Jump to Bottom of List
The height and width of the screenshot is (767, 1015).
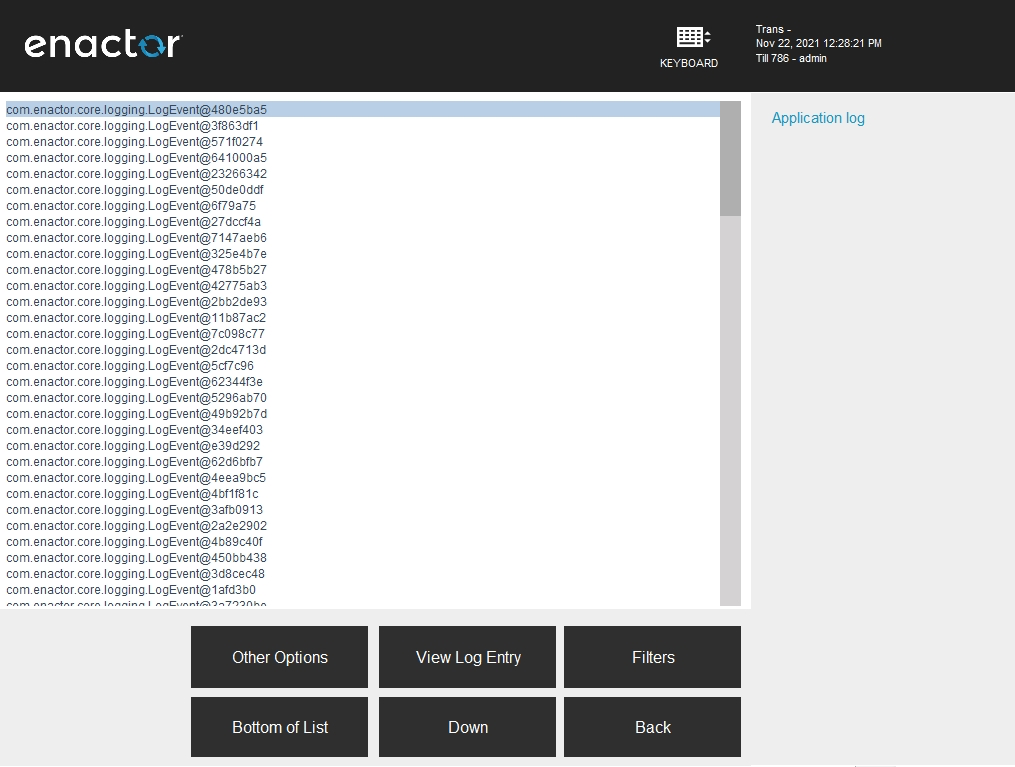279,727
